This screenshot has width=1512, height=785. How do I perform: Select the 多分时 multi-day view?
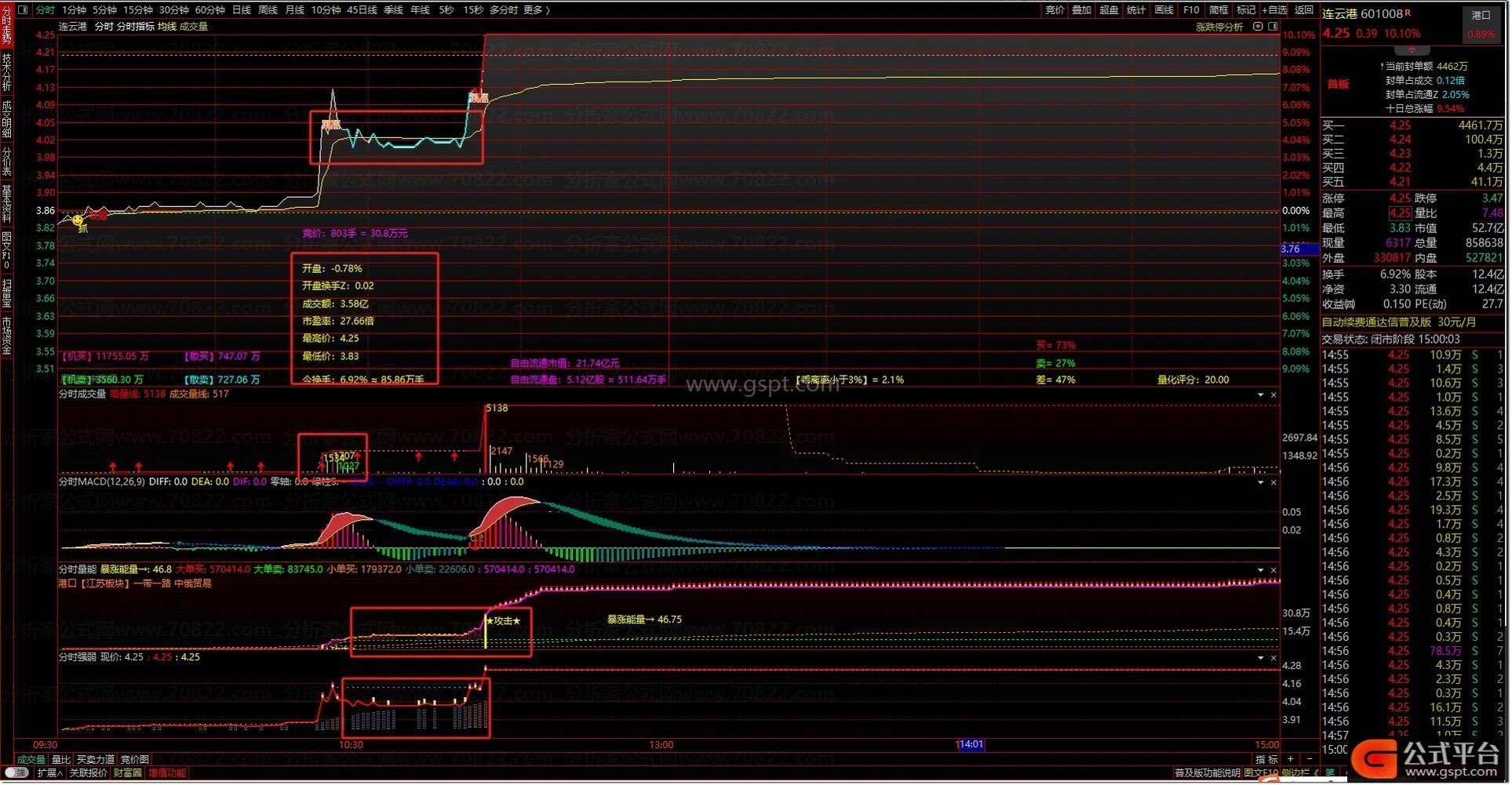coord(504,9)
